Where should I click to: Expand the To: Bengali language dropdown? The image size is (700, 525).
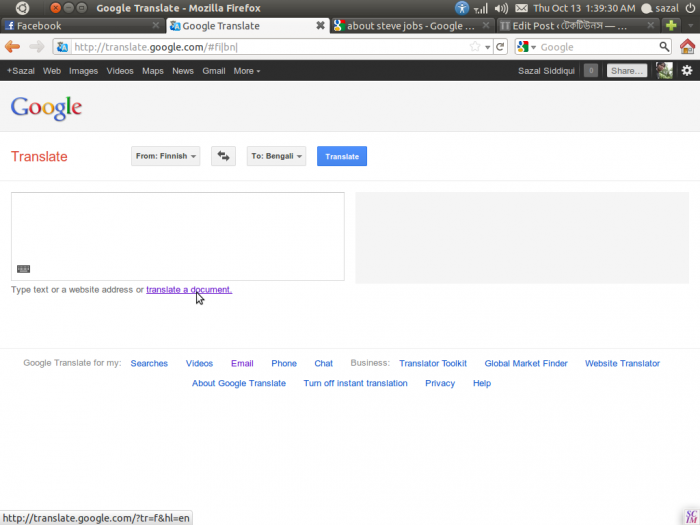(276, 156)
